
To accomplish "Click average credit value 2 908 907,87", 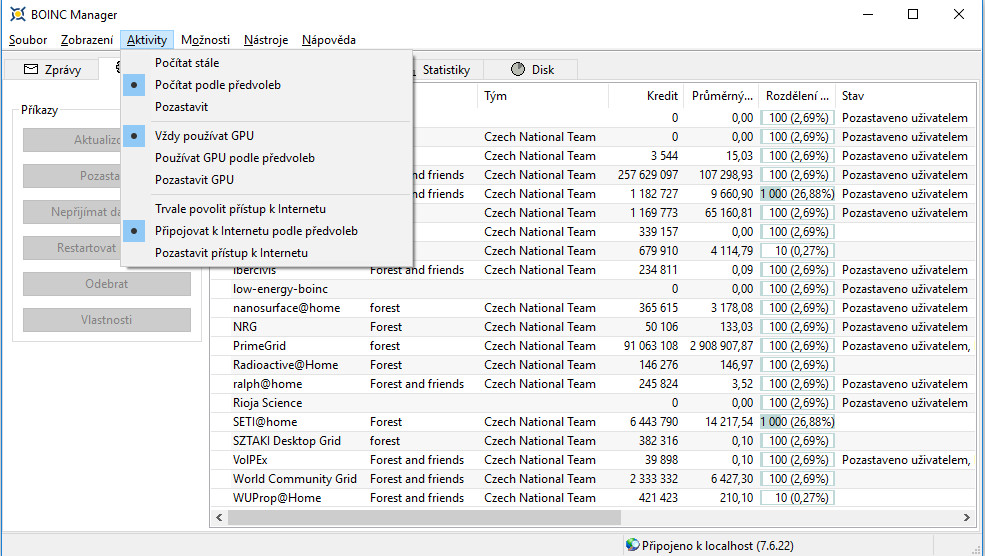I will click(721, 346).
